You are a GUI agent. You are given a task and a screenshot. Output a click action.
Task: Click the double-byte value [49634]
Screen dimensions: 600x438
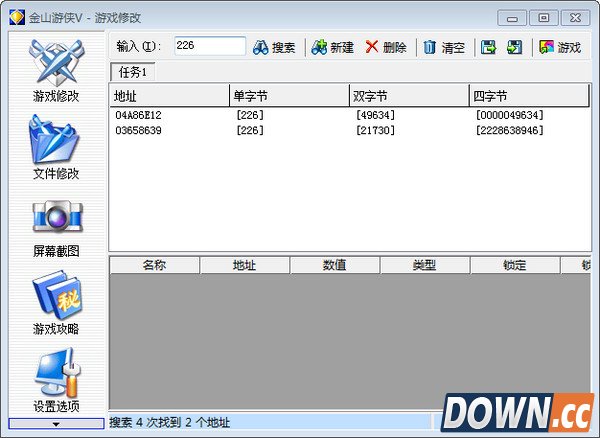pos(375,115)
